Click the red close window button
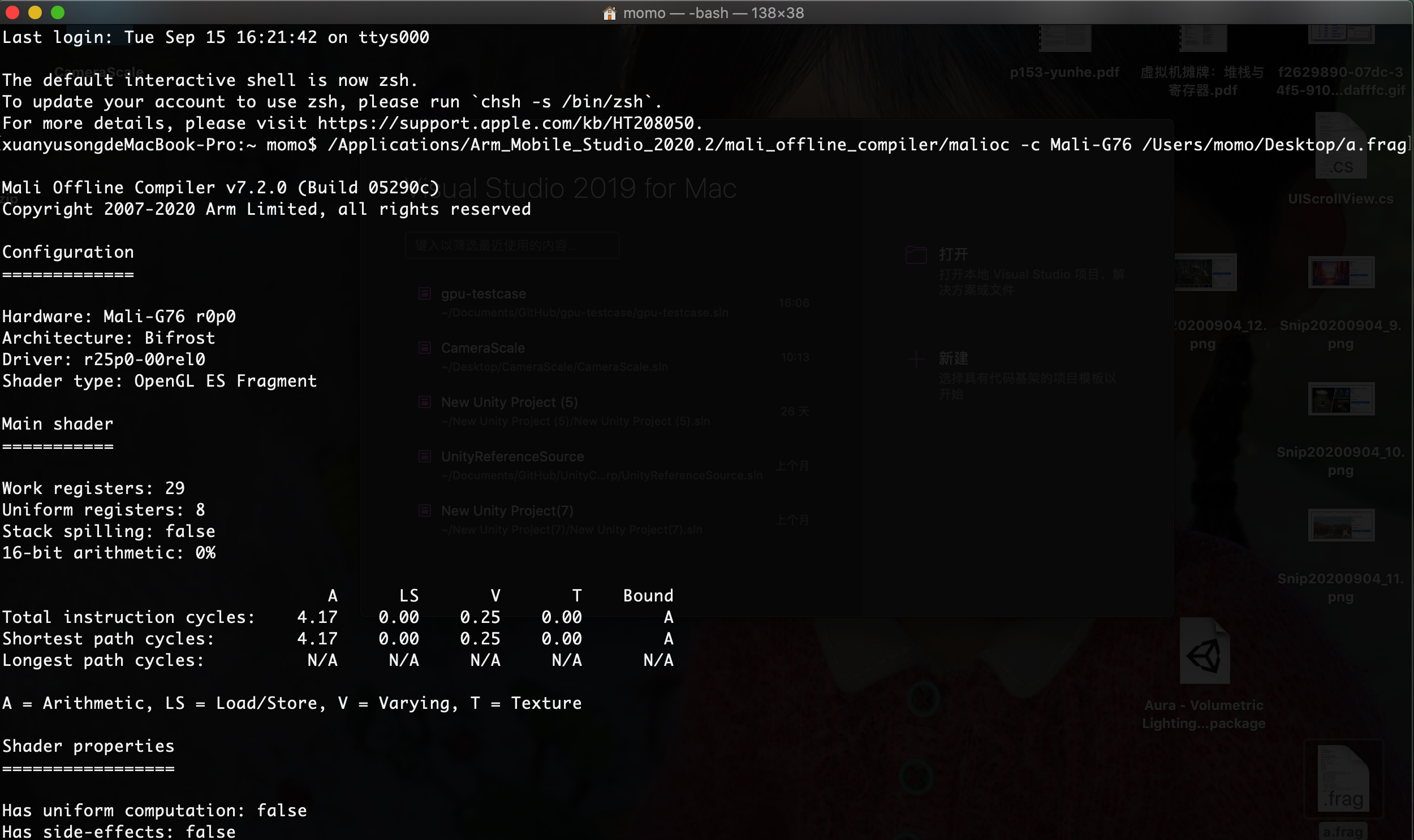 pos(12,12)
